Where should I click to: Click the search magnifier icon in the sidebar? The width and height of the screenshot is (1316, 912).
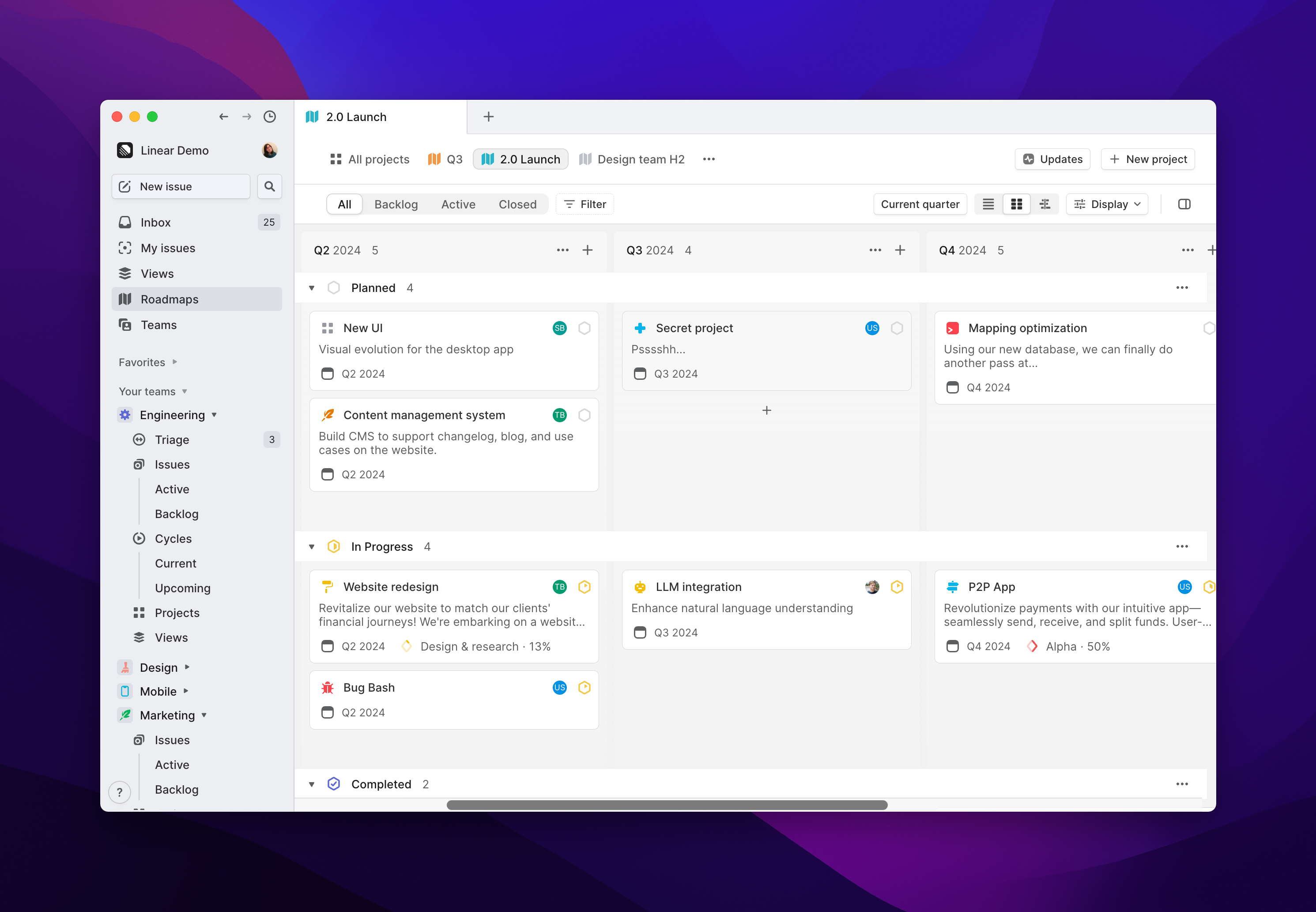pyautogui.click(x=270, y=186)
